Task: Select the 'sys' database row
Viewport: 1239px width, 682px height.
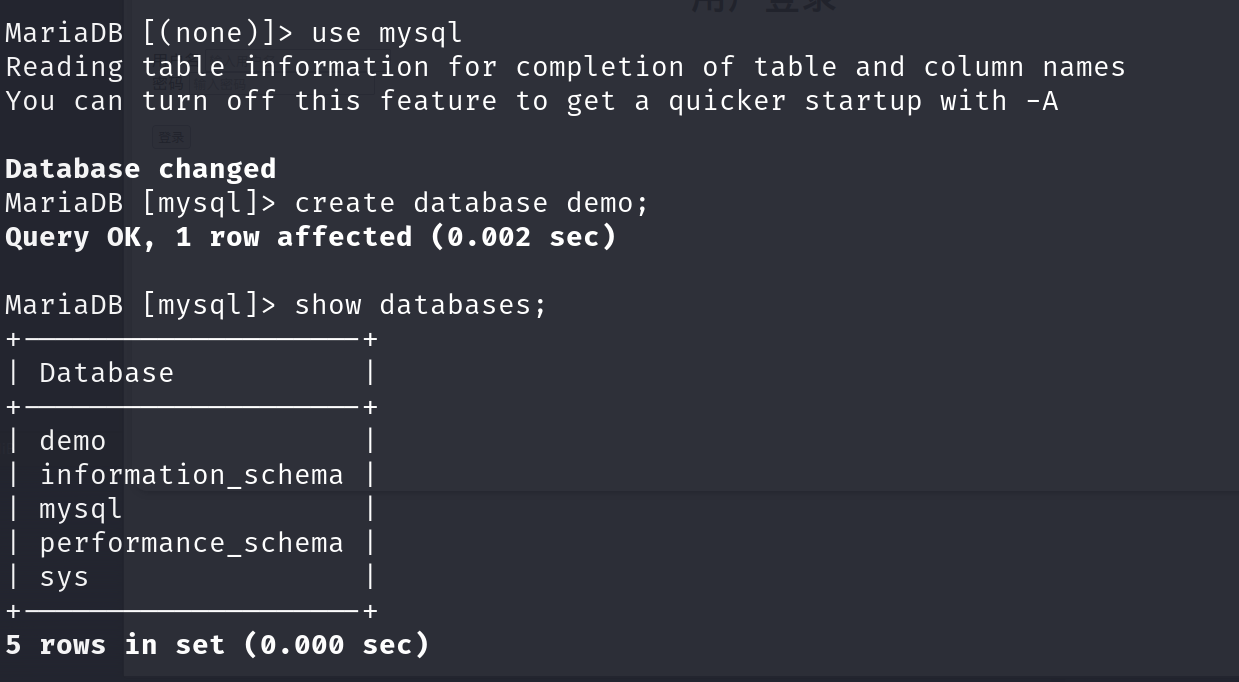Action: point(64,577)
